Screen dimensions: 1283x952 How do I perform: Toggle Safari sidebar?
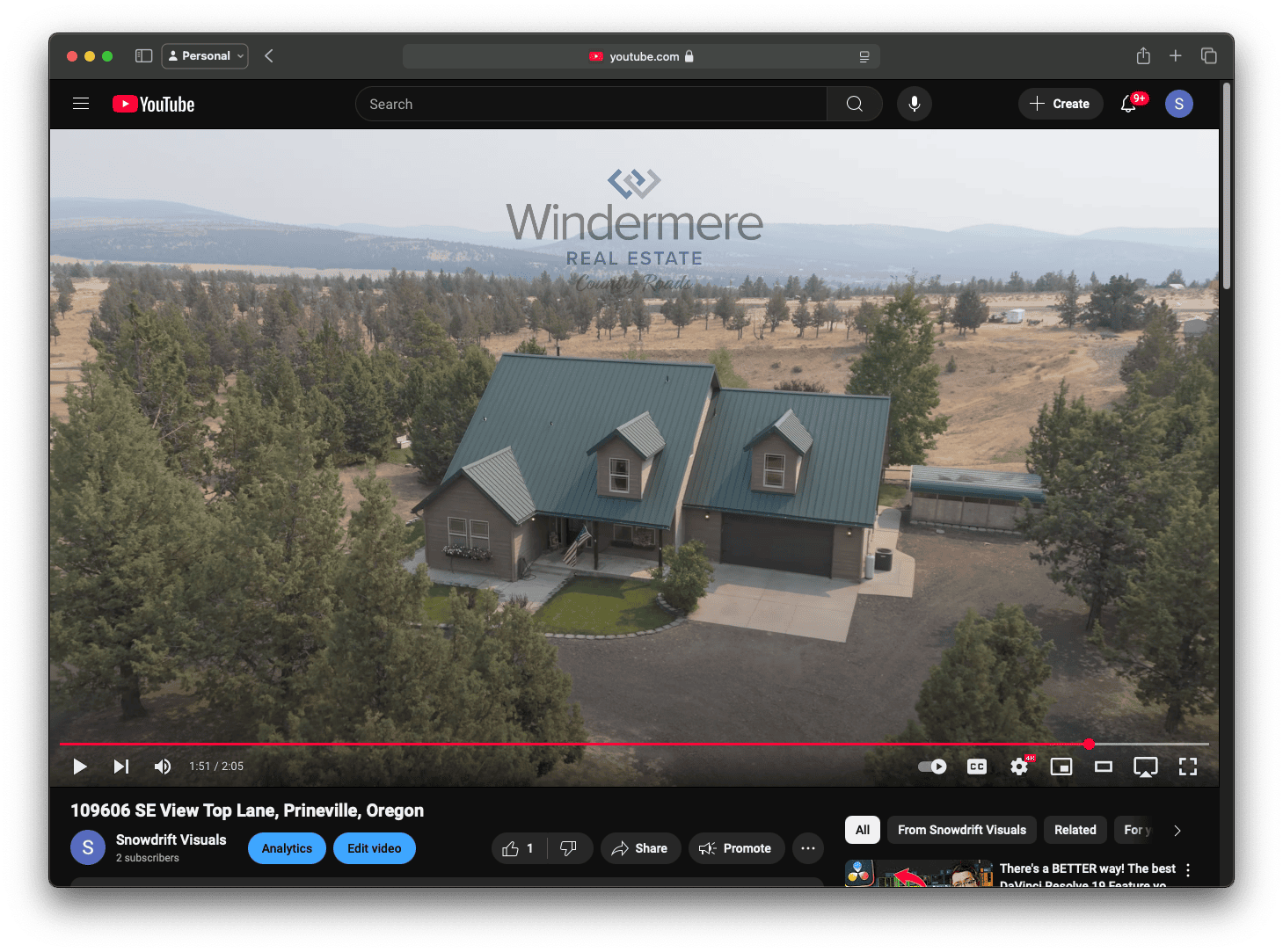144,55
